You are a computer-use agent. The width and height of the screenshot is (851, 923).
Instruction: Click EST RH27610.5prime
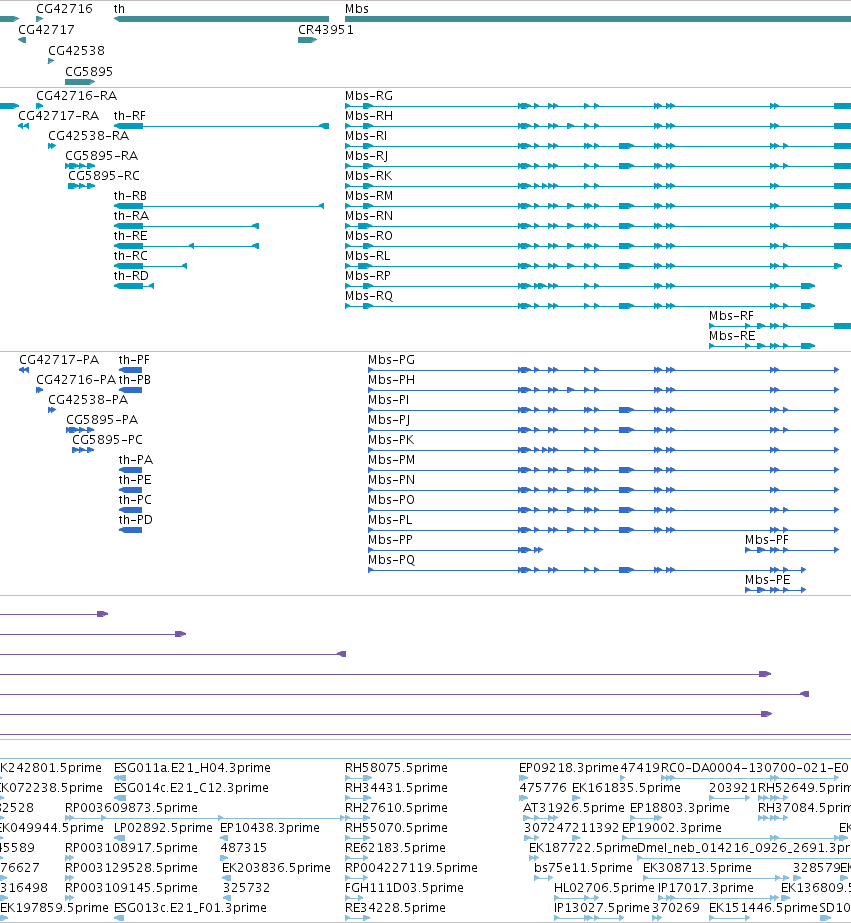[x=396, y=808]
